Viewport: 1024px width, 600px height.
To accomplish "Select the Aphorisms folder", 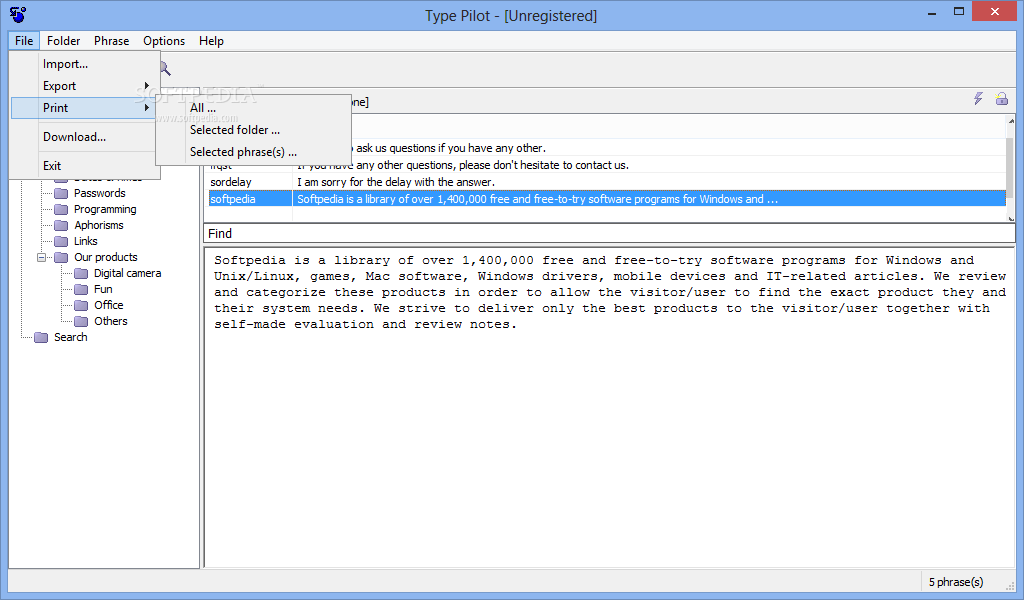I will point(99,225).
